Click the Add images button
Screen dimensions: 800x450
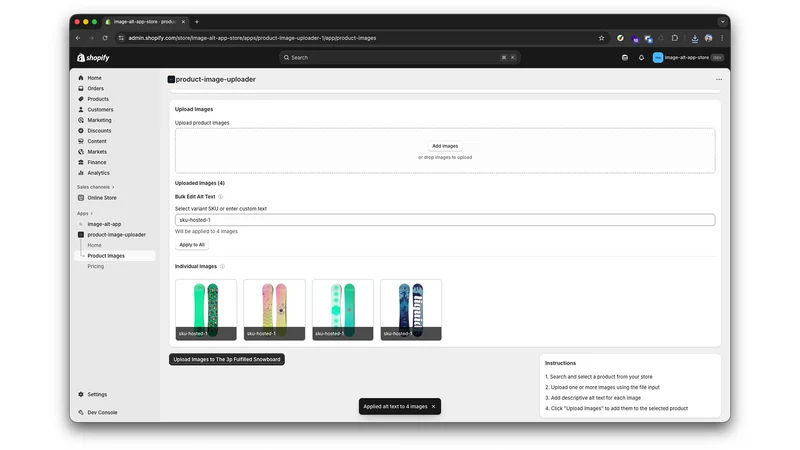pyautogui.click(x=445, y=146)
